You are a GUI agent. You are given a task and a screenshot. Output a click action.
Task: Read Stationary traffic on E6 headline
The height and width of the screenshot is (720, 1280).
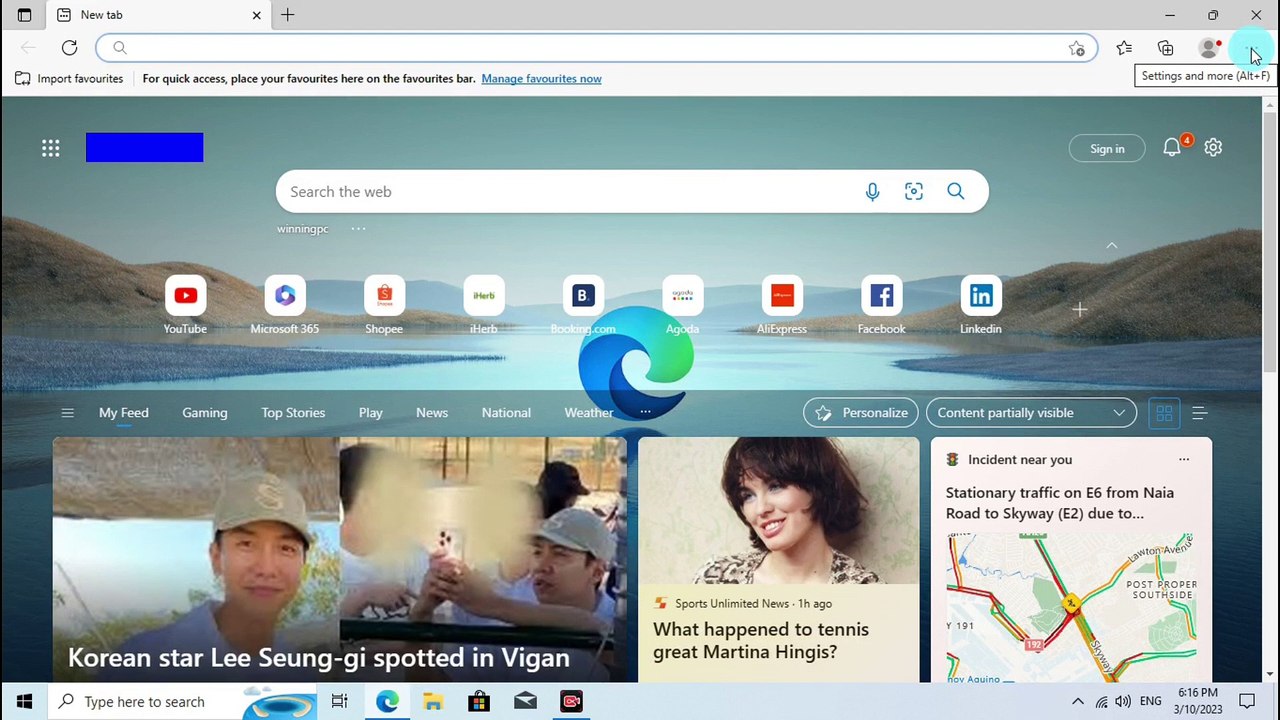pos(1060,503)
